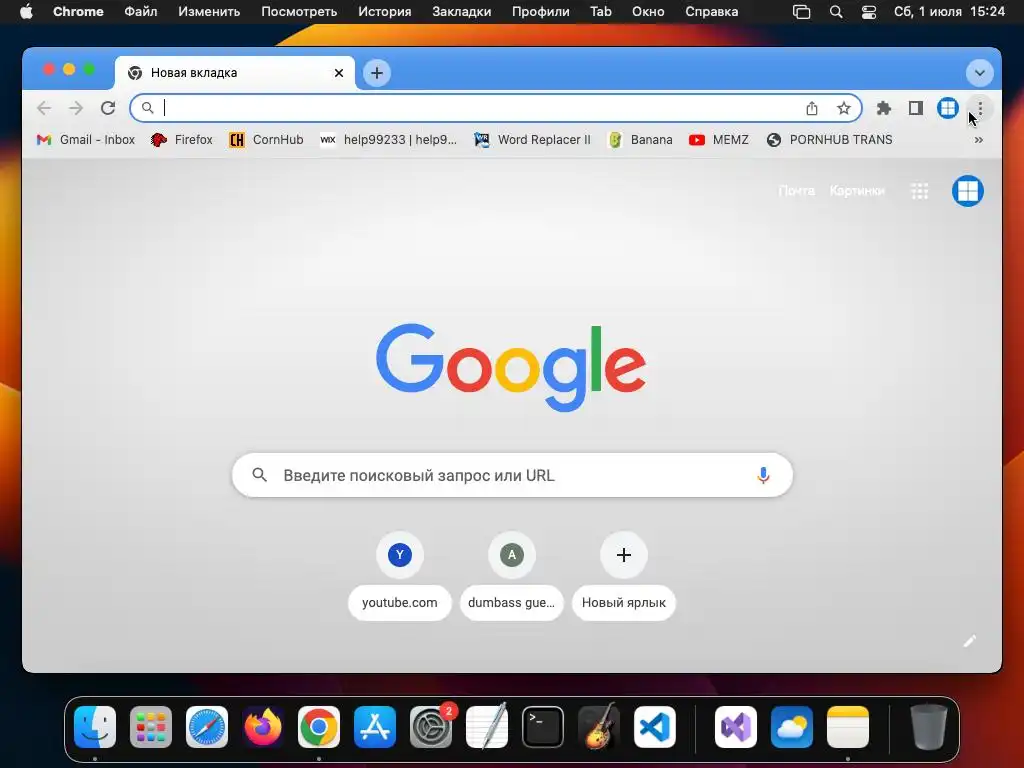Screen dimensions: 1024x768
Task: Open Control Center in menu bar
Action: (x=869, y=12)
